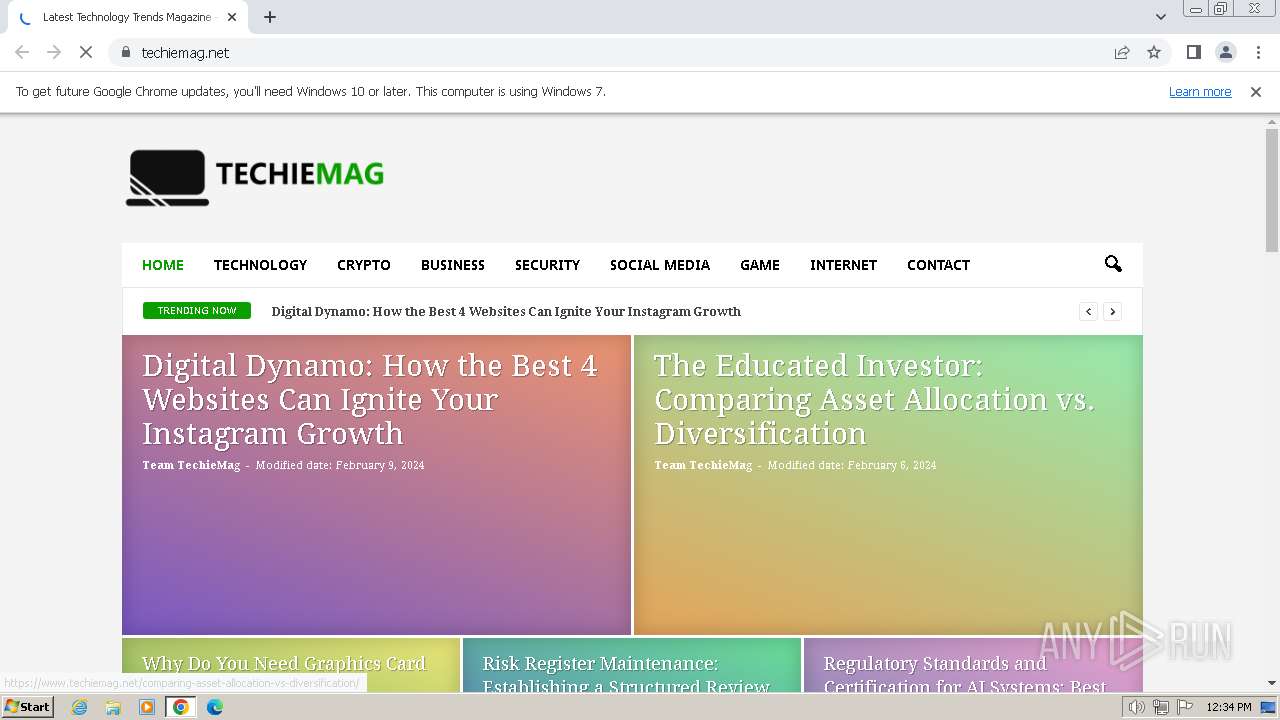Select the Chrome taskbar icon
The image size is (1280, 720).
pos(181,707)
